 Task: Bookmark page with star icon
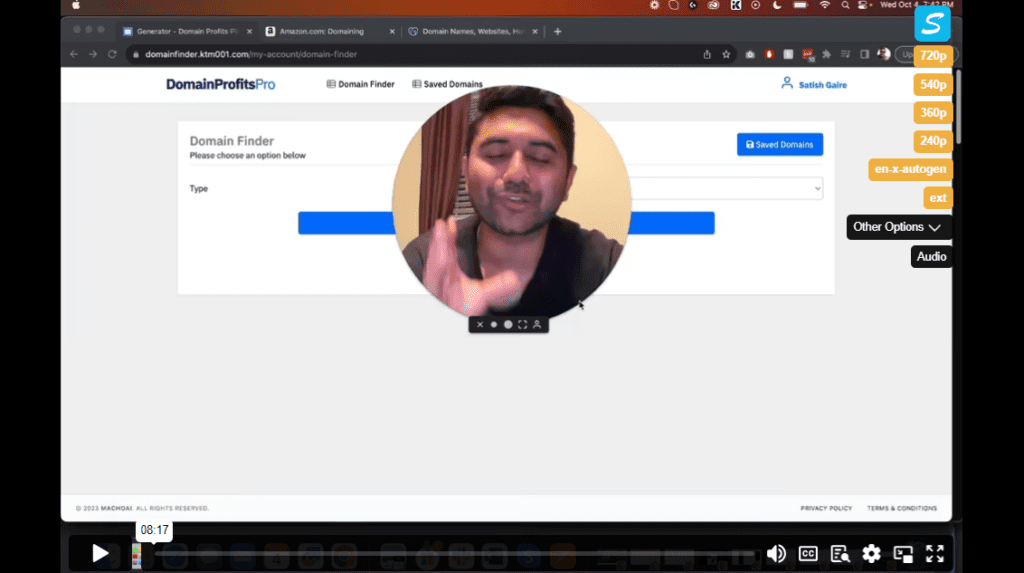click(x=726, y=54)
